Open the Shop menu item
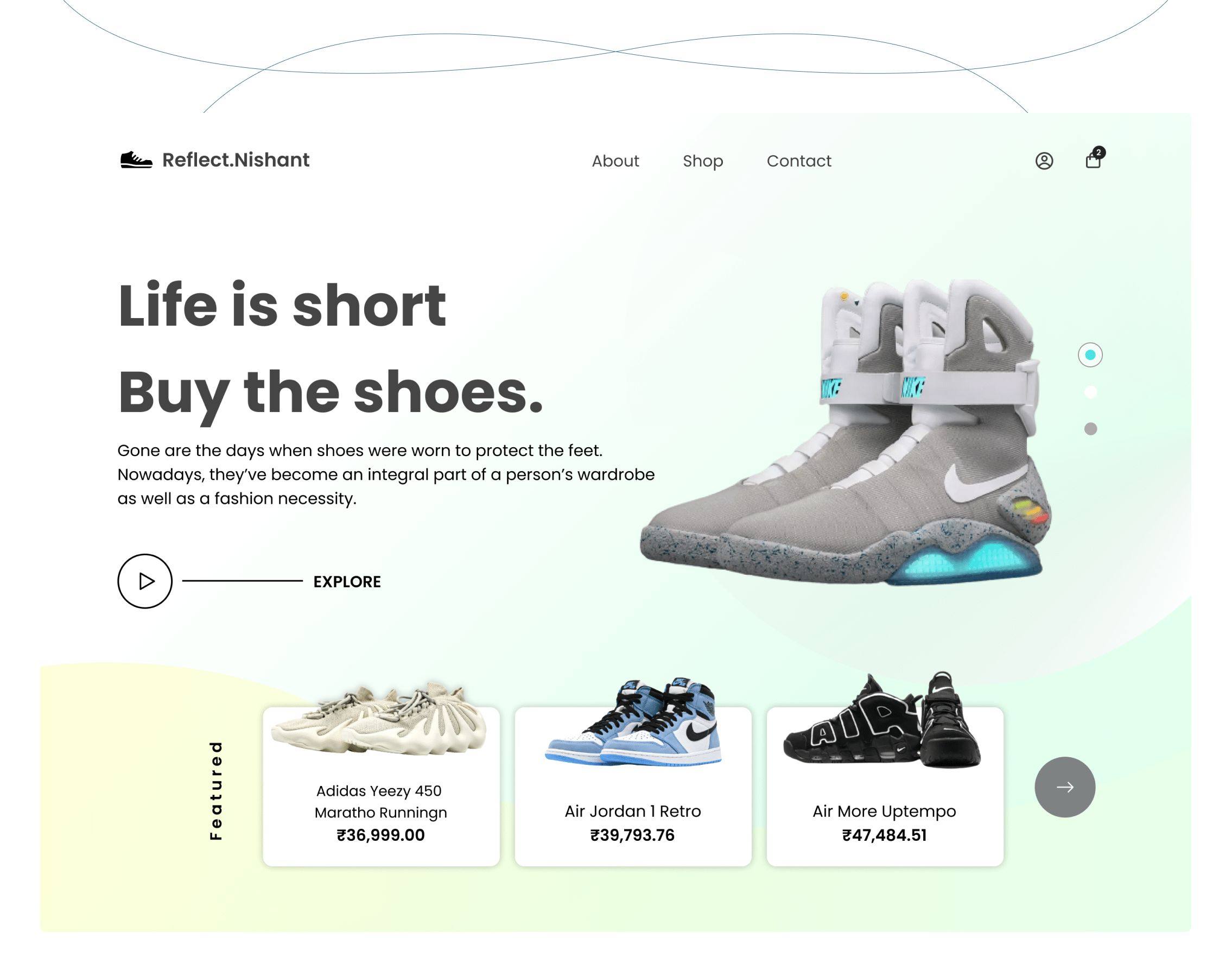The width and height of the screenshot is (1232, 964). click(x=703, y=161)
